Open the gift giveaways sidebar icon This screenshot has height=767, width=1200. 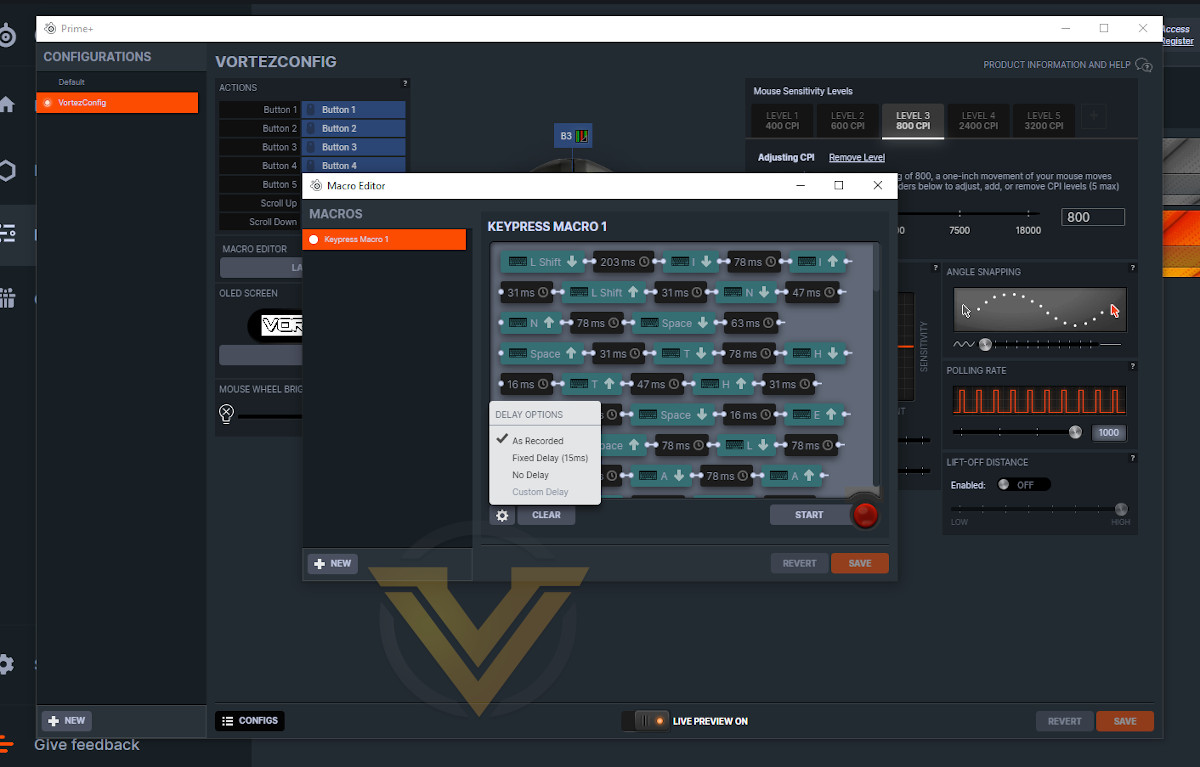(x=7, y=298)
